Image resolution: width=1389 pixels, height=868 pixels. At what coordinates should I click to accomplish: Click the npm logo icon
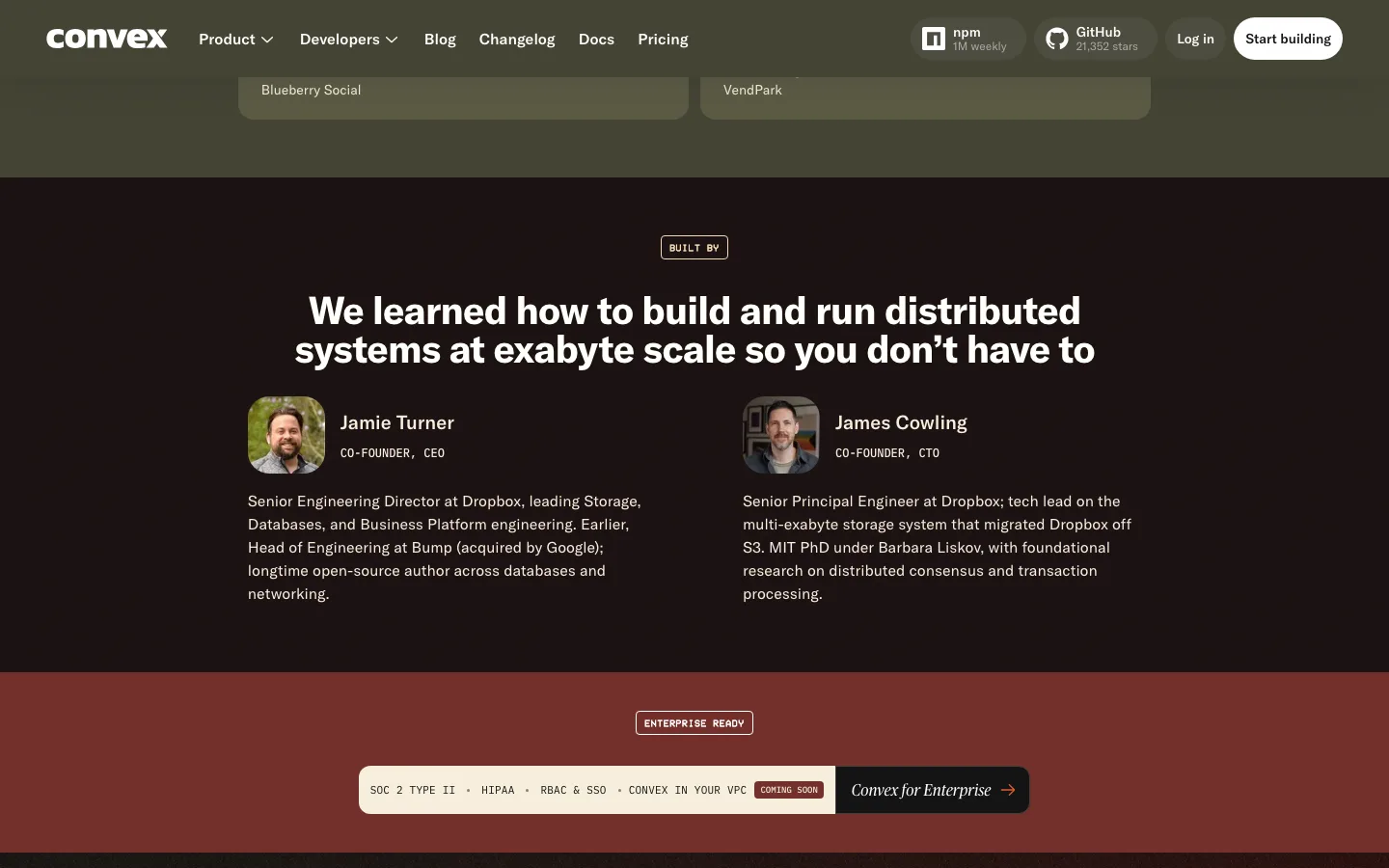click(x=933, y=39)
